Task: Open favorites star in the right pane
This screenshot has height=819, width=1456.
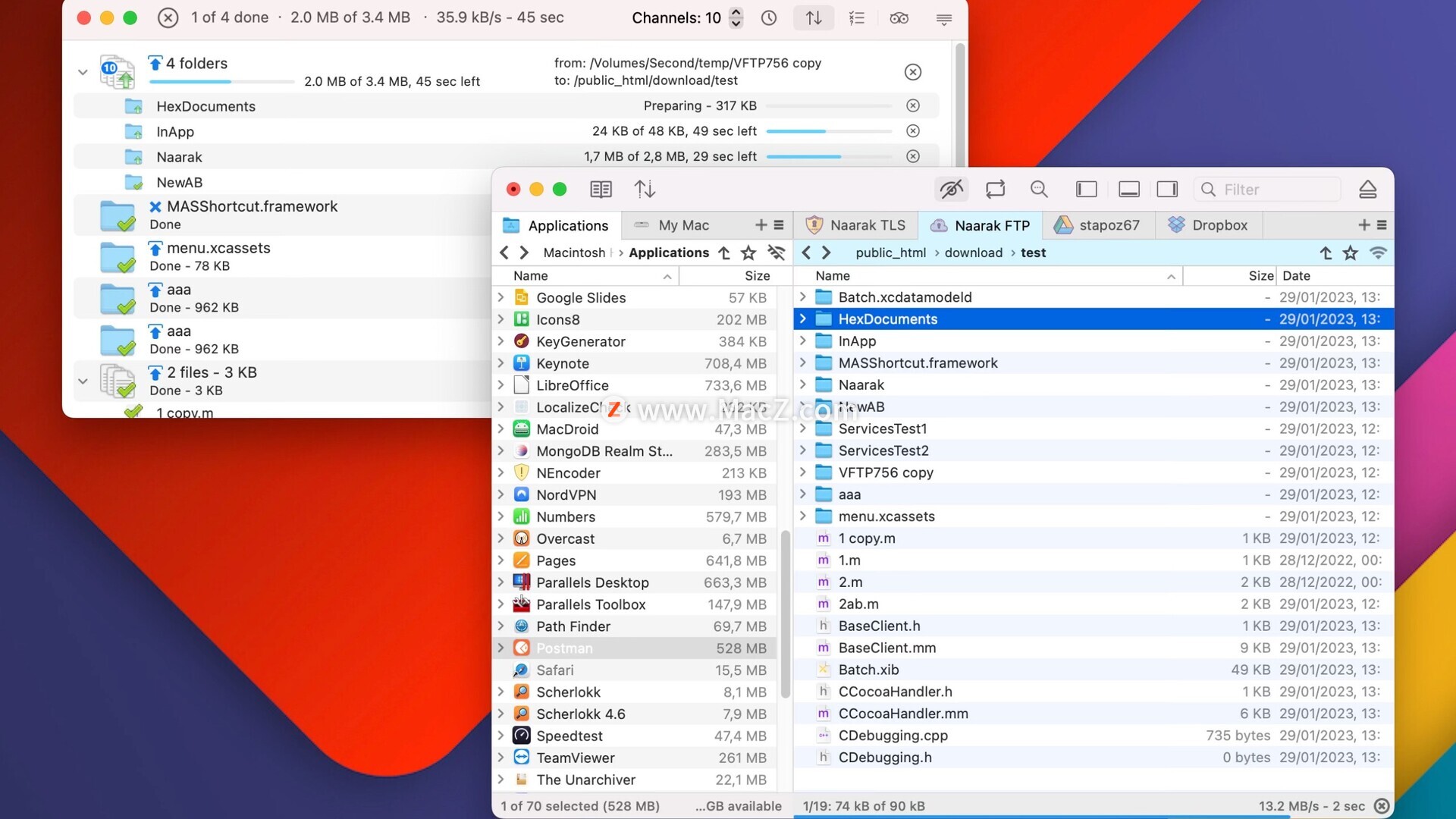Action: [x=1351, y=253]
